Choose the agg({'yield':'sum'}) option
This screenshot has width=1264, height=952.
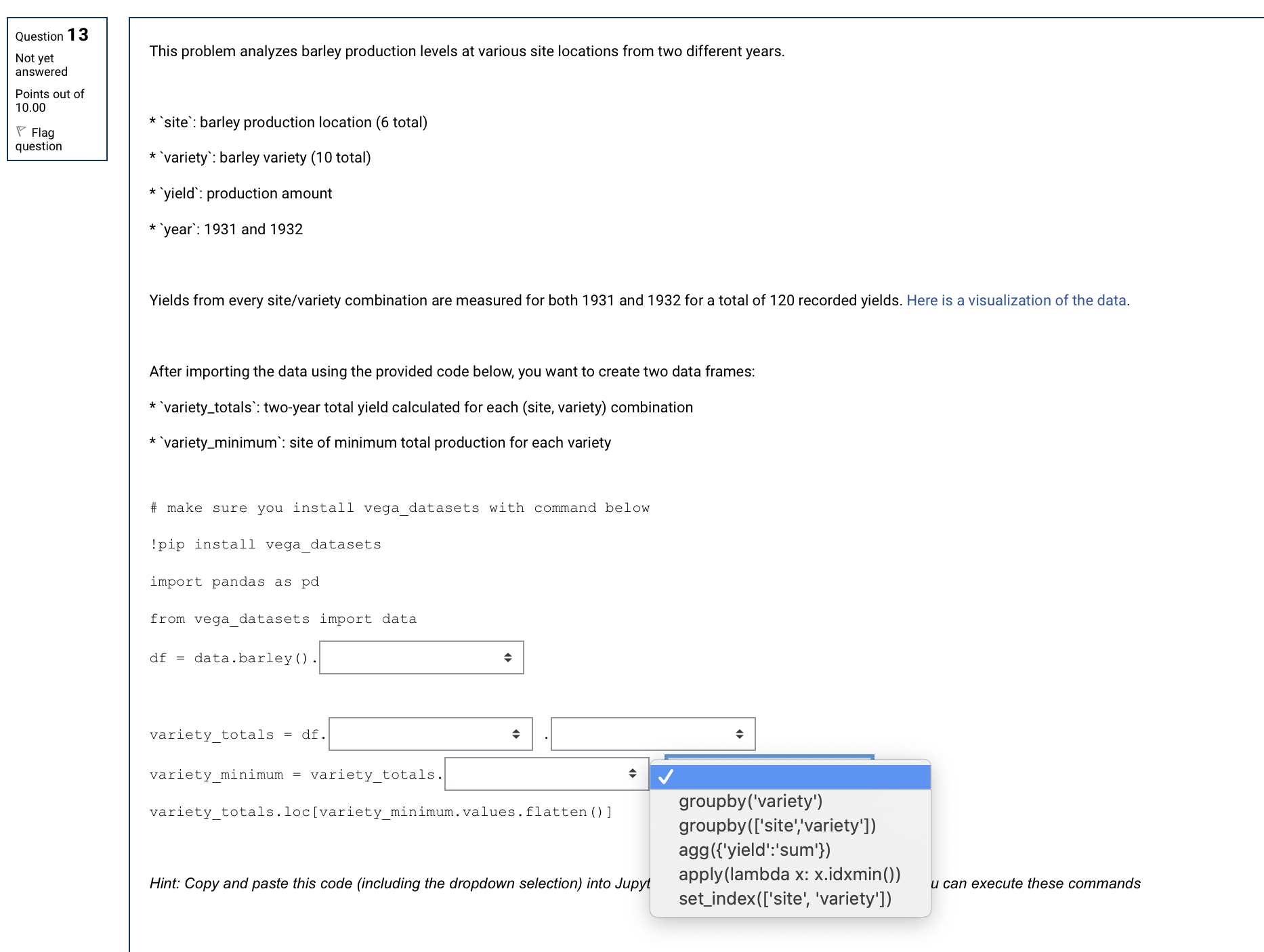[x=754, y=850]
